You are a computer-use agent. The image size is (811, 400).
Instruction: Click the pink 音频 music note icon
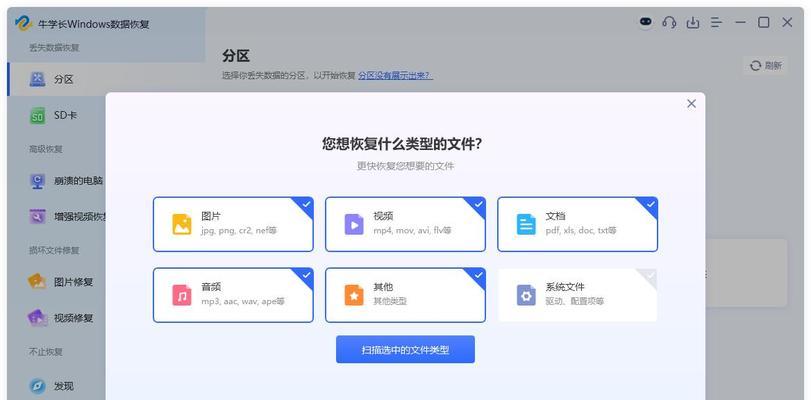click(x=182, y=295)
